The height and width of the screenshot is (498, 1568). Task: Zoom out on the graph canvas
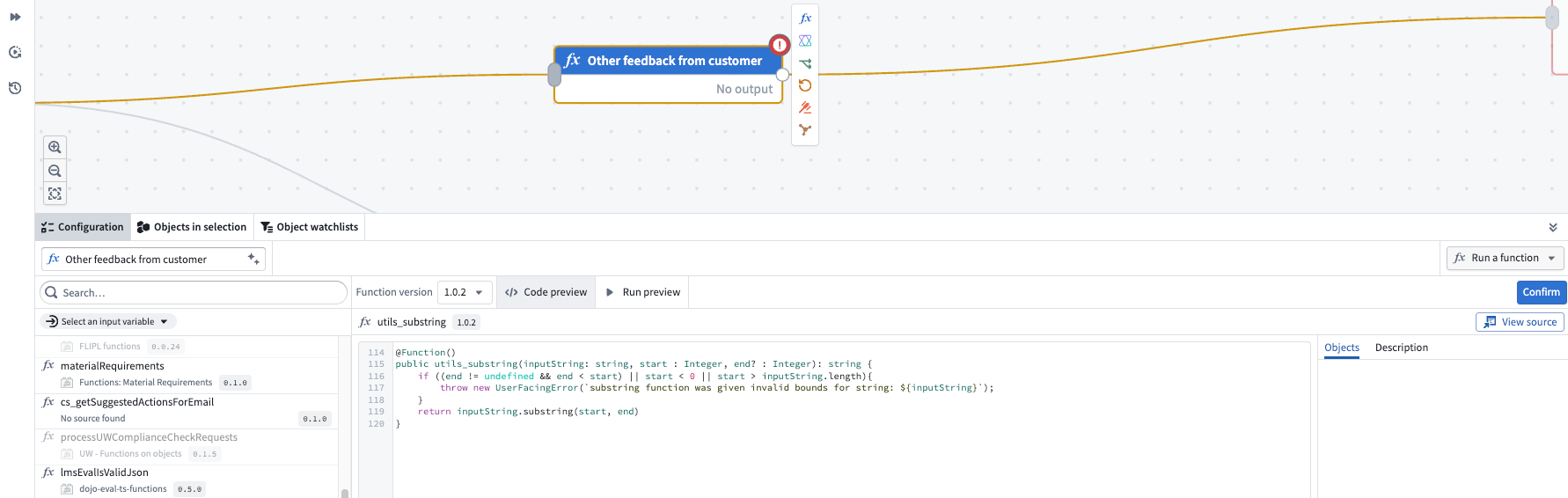click(55, 171)
